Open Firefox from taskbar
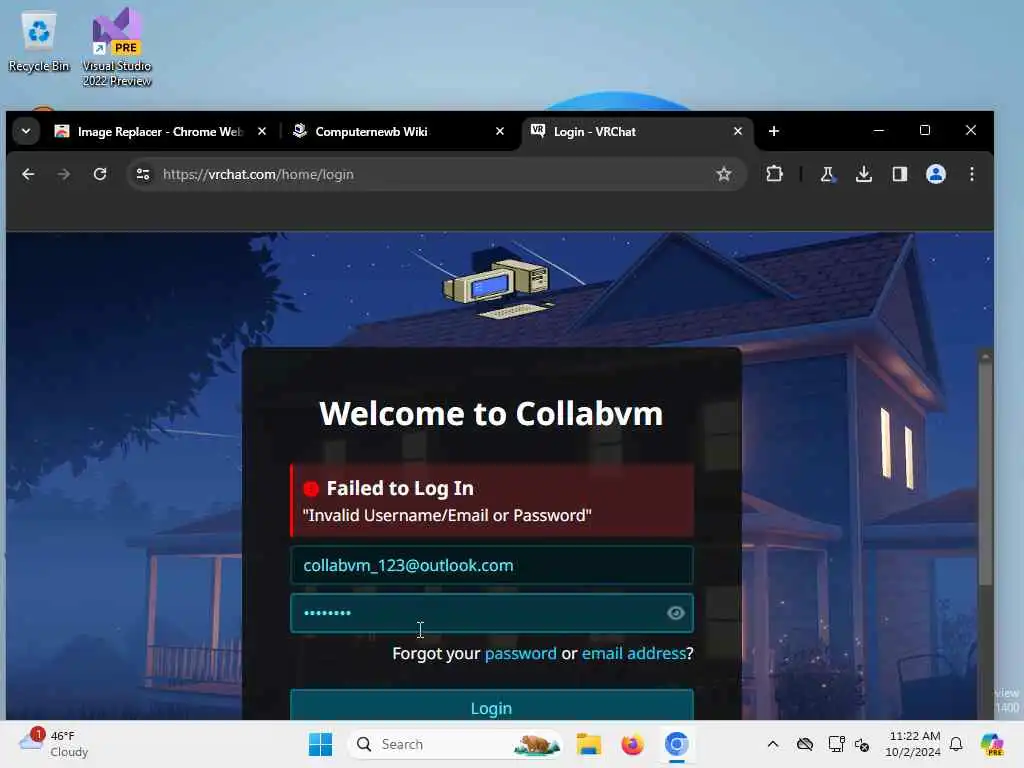 click(632, 744)
